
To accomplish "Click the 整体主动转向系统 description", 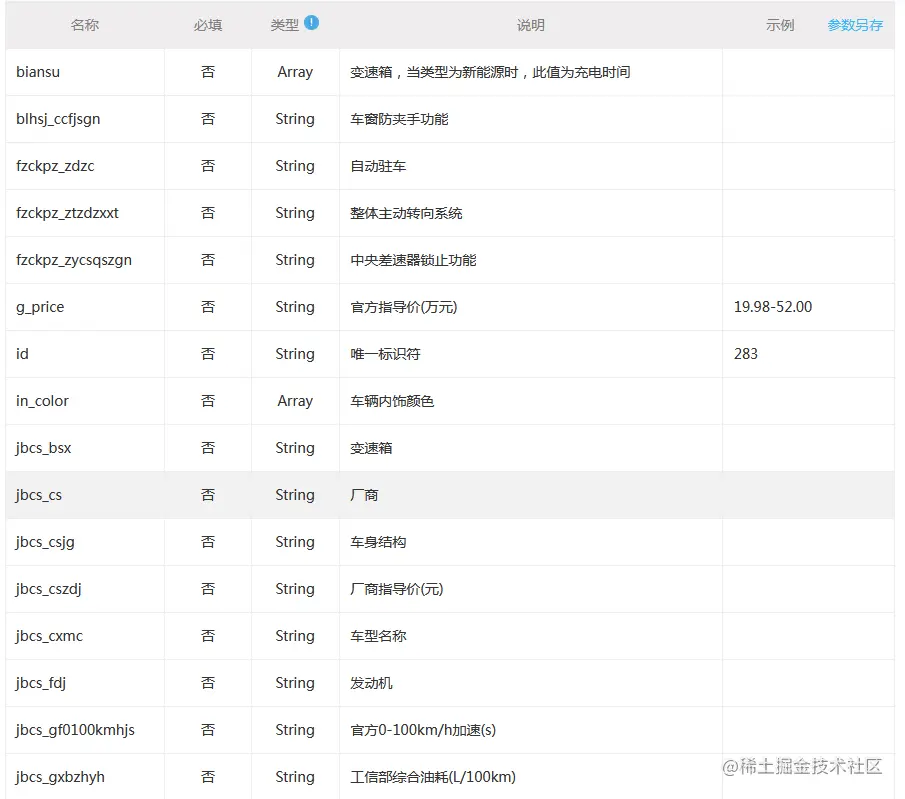I will click(x=406, y=213).
